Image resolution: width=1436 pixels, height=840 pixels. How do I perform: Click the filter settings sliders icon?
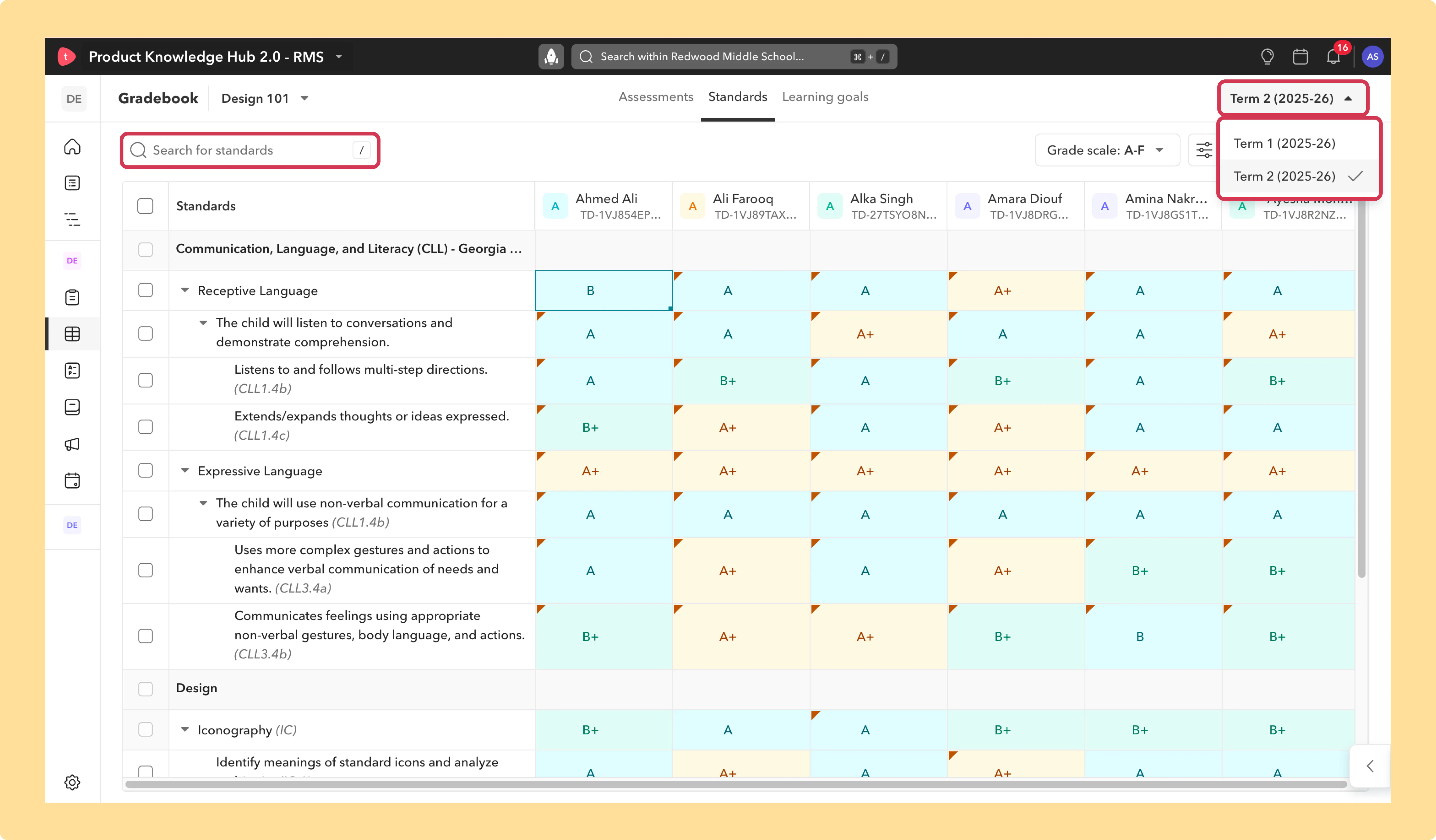click(1203, 150)
